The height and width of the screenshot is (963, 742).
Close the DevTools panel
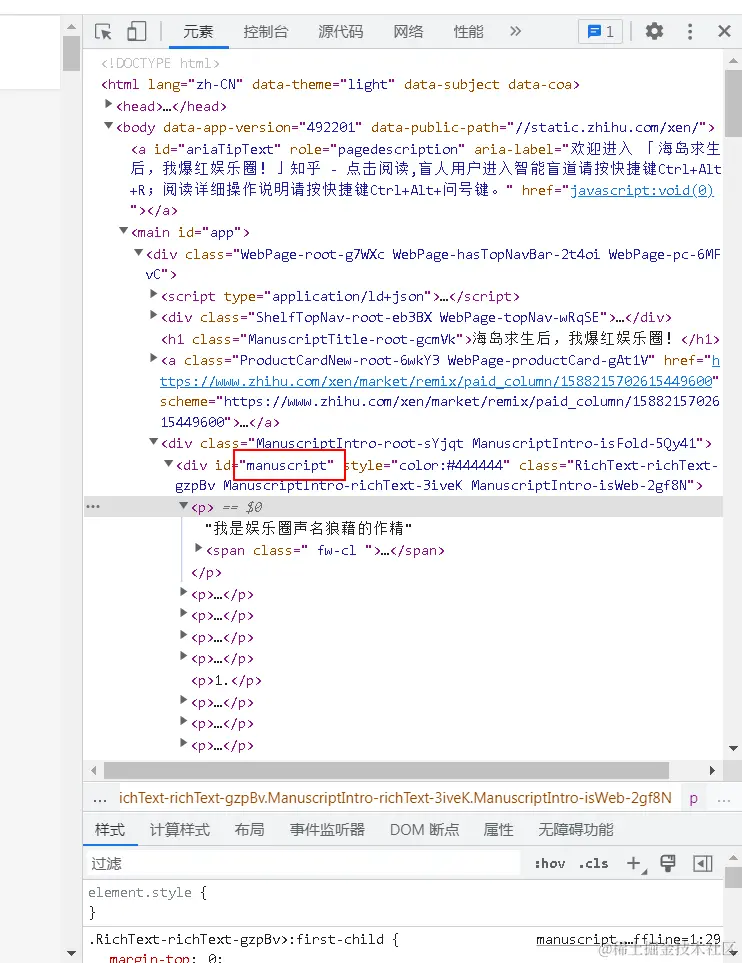click(x=724, y=31)
